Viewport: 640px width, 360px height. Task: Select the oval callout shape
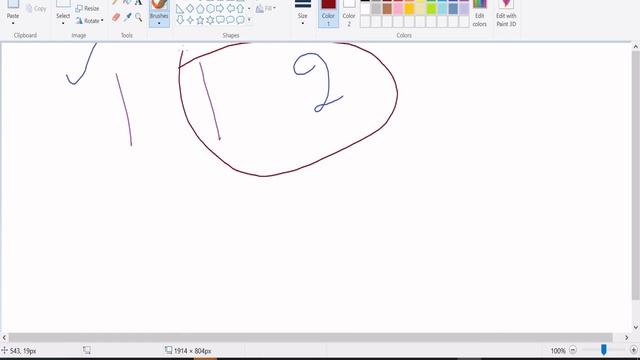pyautogui.click(x=230, y=20)
